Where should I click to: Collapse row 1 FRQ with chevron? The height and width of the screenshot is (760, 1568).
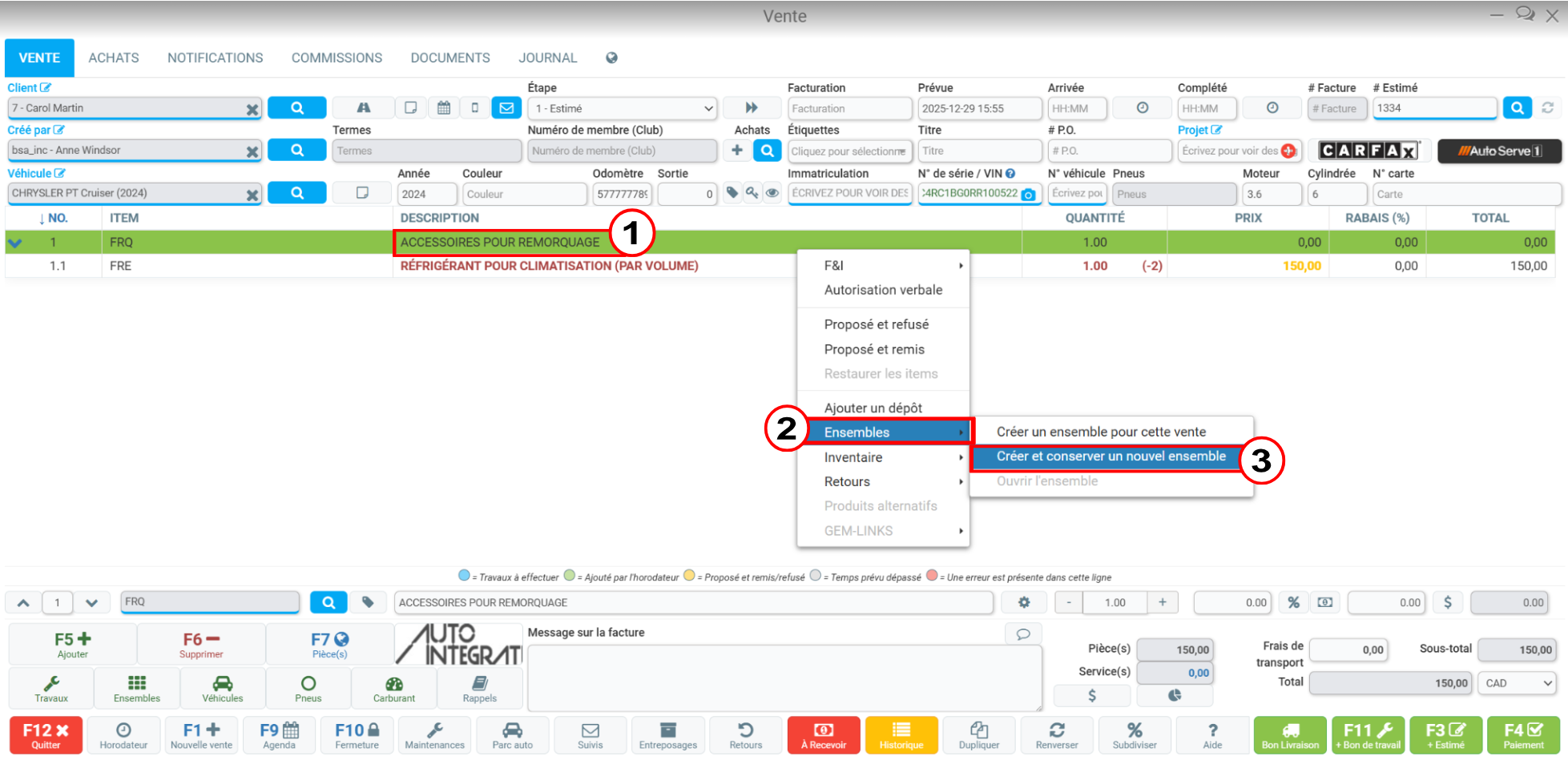point(15,243)
